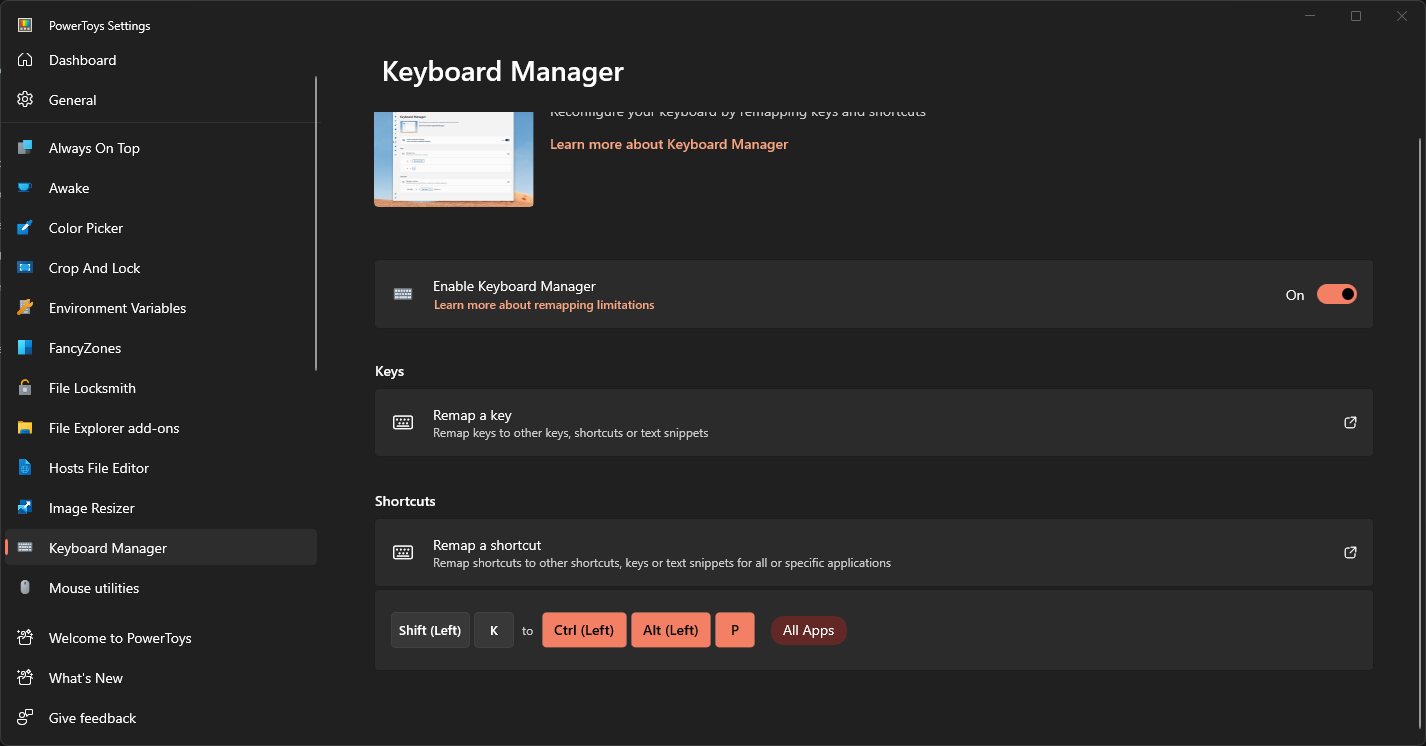Click the File Locksmith padlock icon
The width and height of the screenshot is (1426, 746).
(25, 388)
